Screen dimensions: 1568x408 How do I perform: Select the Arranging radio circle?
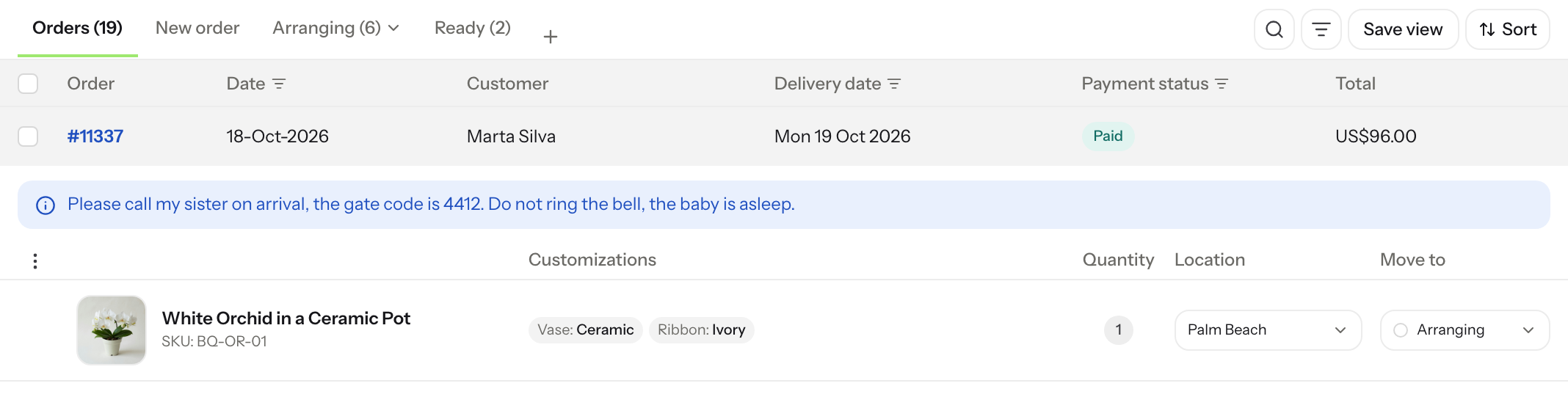1401,330
